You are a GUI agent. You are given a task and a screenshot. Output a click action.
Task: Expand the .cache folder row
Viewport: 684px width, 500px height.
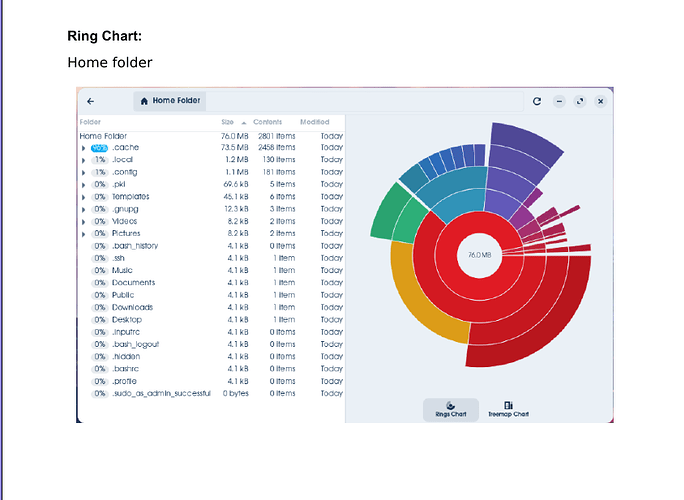click(x=83, y=148)
